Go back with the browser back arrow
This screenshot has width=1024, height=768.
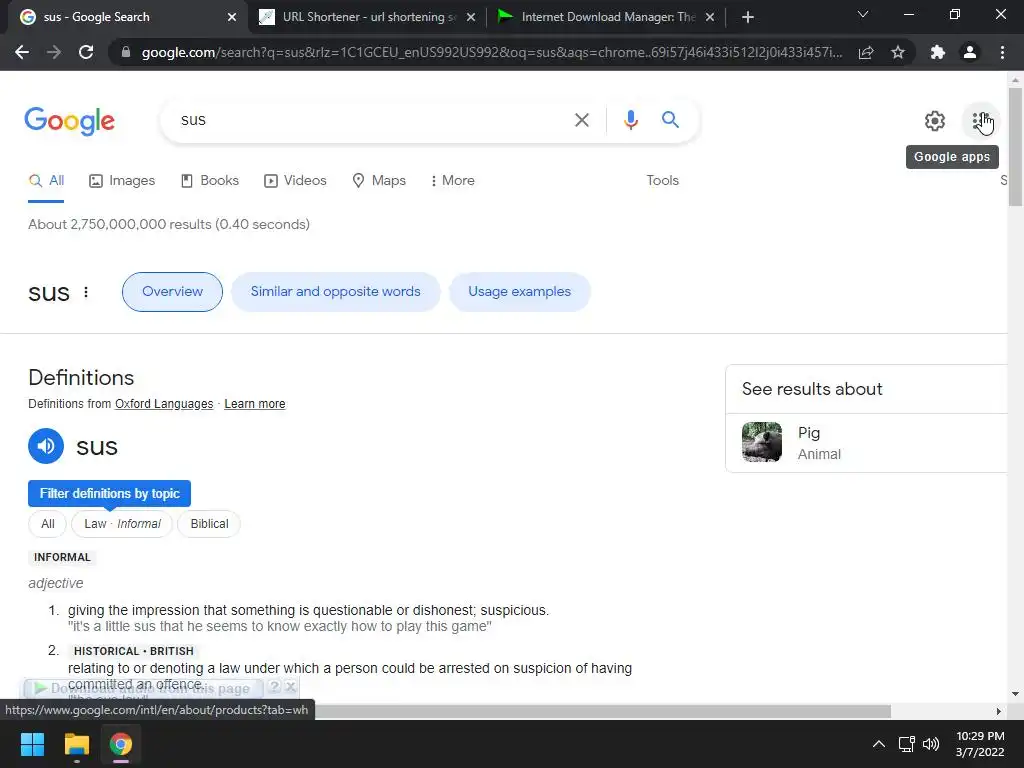pos(22,52)
